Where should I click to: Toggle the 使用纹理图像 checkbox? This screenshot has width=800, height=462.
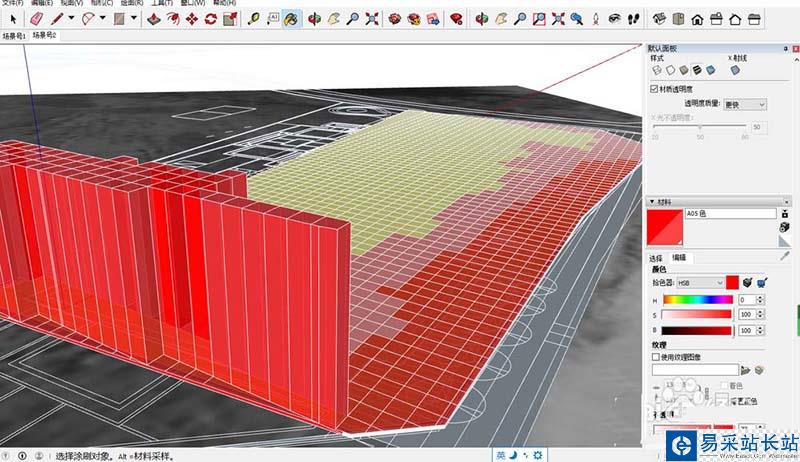(656, 357)
